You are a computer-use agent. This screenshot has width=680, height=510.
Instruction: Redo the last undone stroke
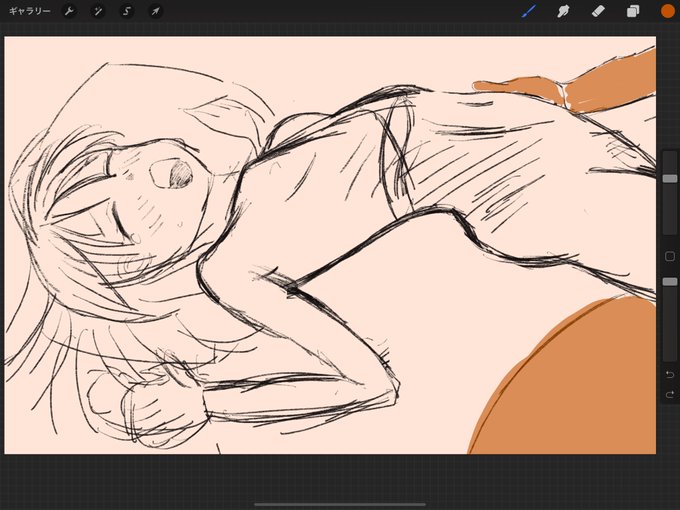670,394
